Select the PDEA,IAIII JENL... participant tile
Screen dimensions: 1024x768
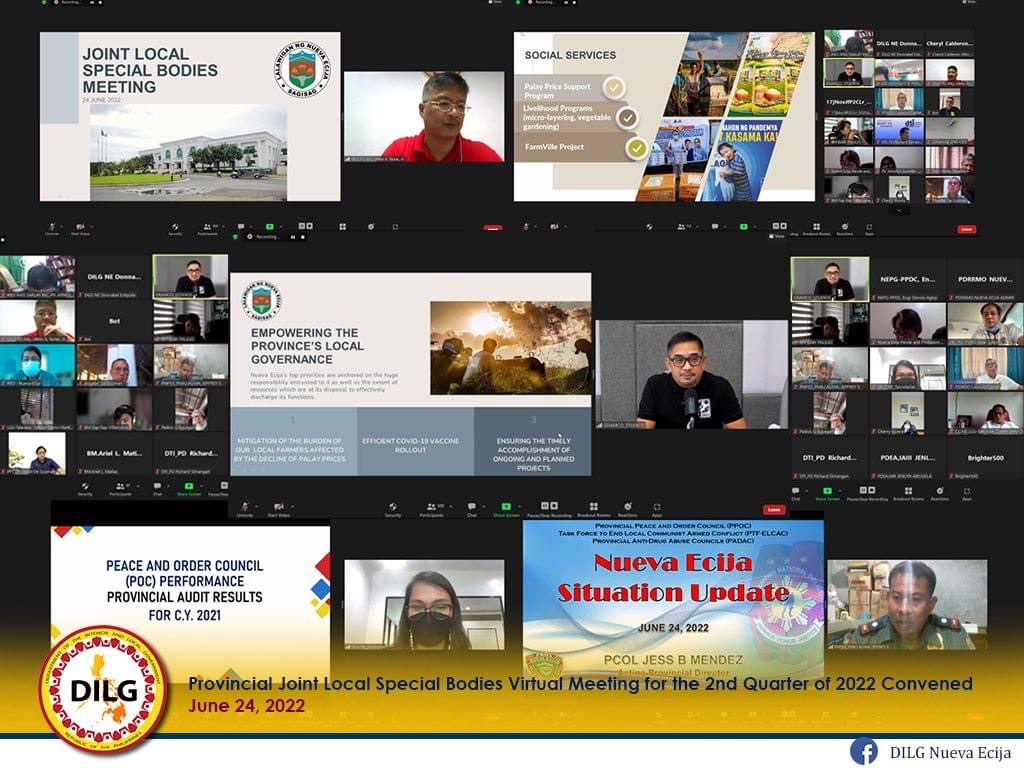coord(908,458)
